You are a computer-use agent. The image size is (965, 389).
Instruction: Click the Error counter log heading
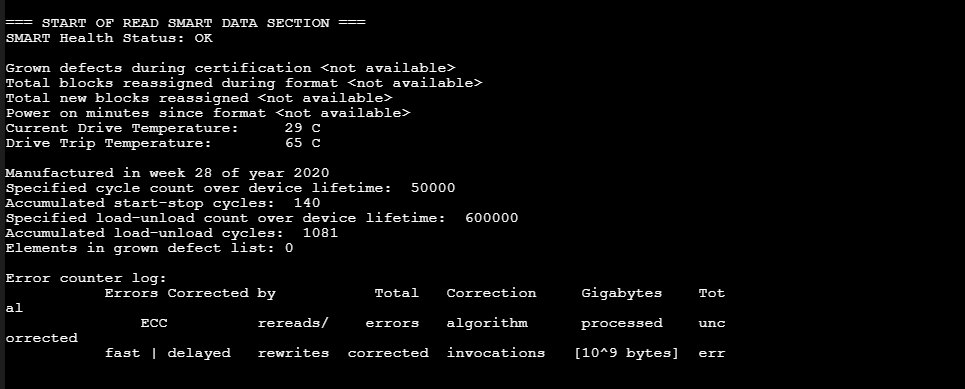coord(86,278)
